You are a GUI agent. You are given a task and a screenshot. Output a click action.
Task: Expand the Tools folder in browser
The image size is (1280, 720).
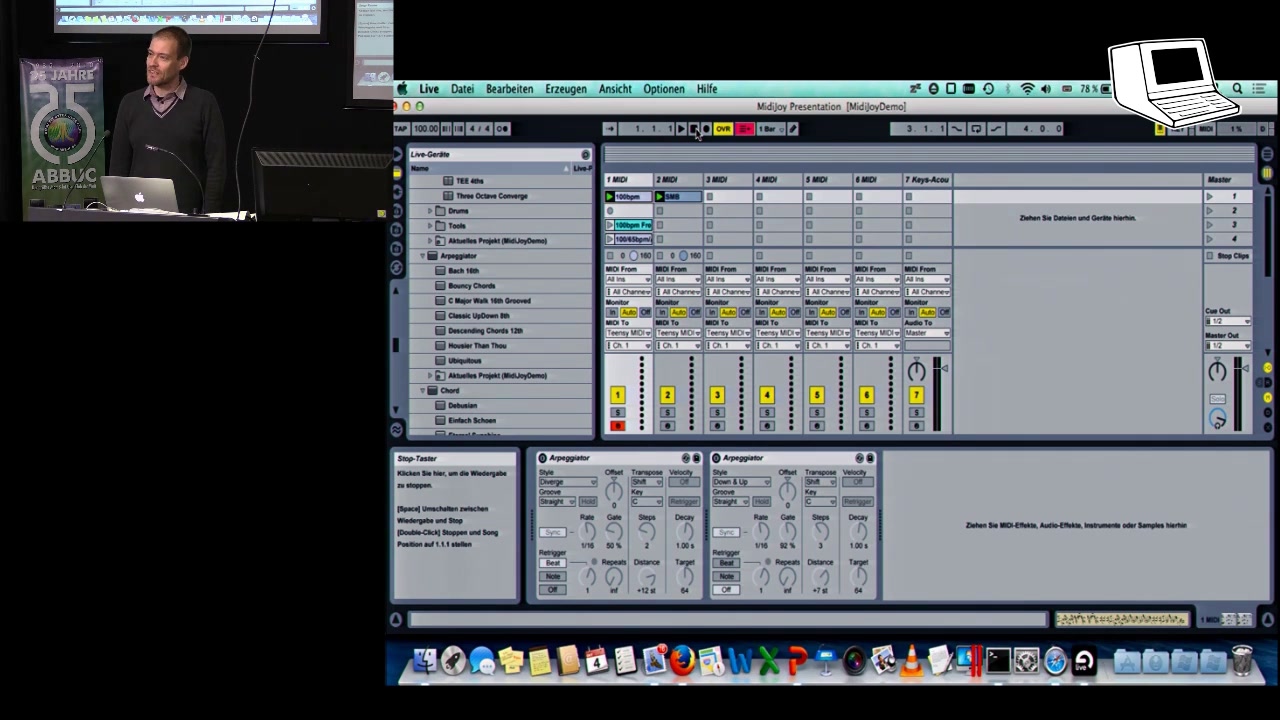(x=430, y=226)
